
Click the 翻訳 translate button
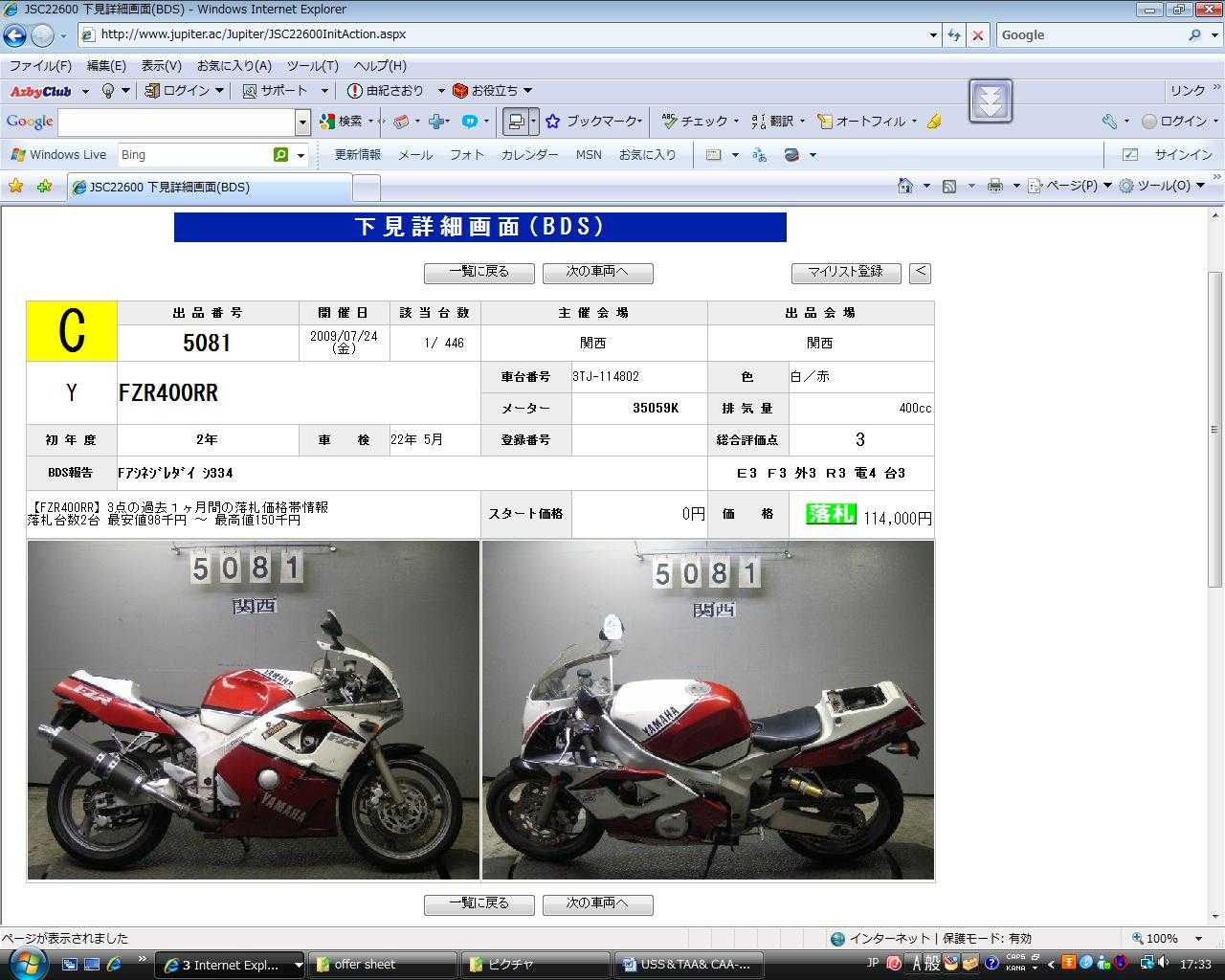click(773, 122)
